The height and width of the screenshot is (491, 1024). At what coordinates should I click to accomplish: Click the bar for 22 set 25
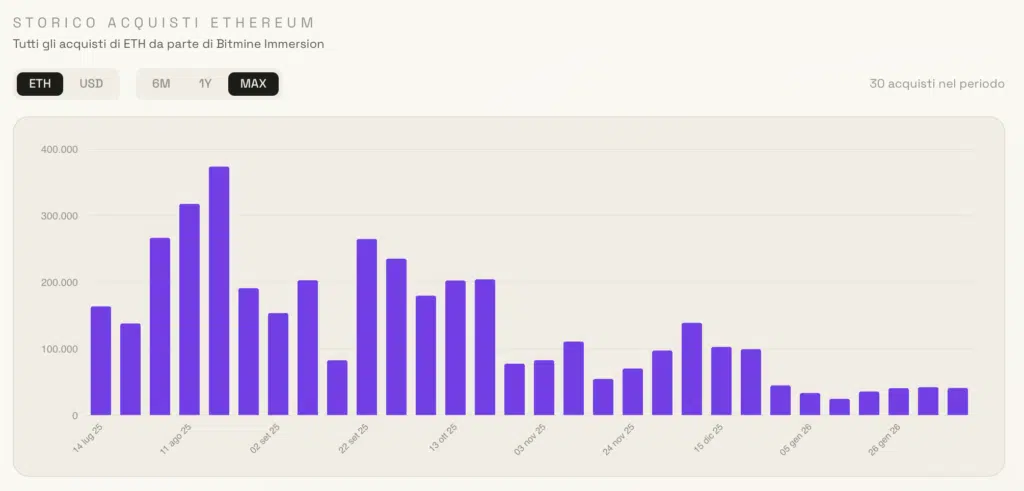click(x=367, y=327)
